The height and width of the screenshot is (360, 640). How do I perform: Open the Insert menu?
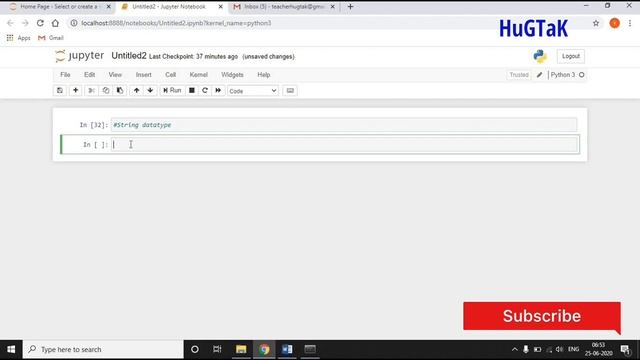tap(144, 75)
